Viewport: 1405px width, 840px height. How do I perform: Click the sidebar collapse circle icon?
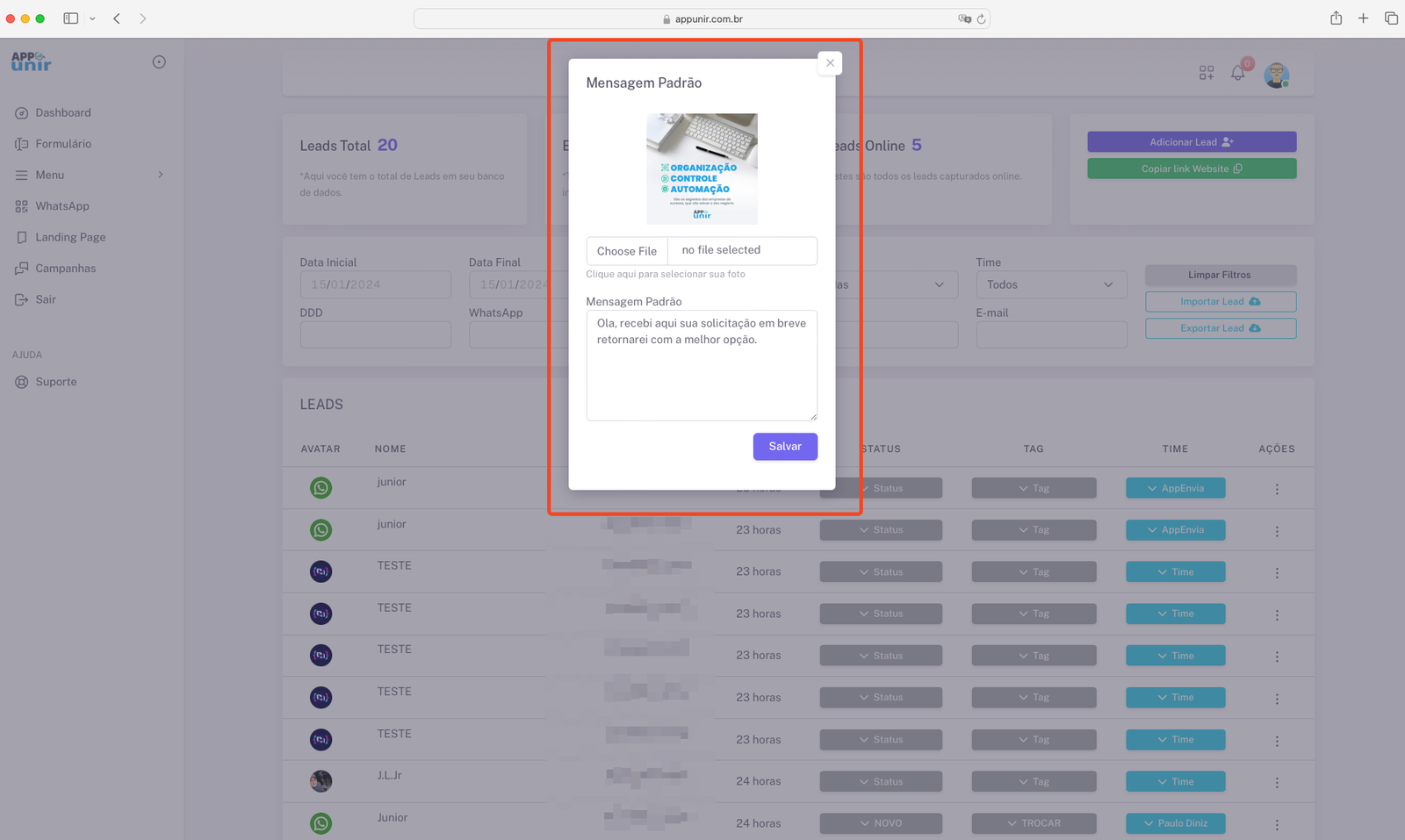coord(159,62)
